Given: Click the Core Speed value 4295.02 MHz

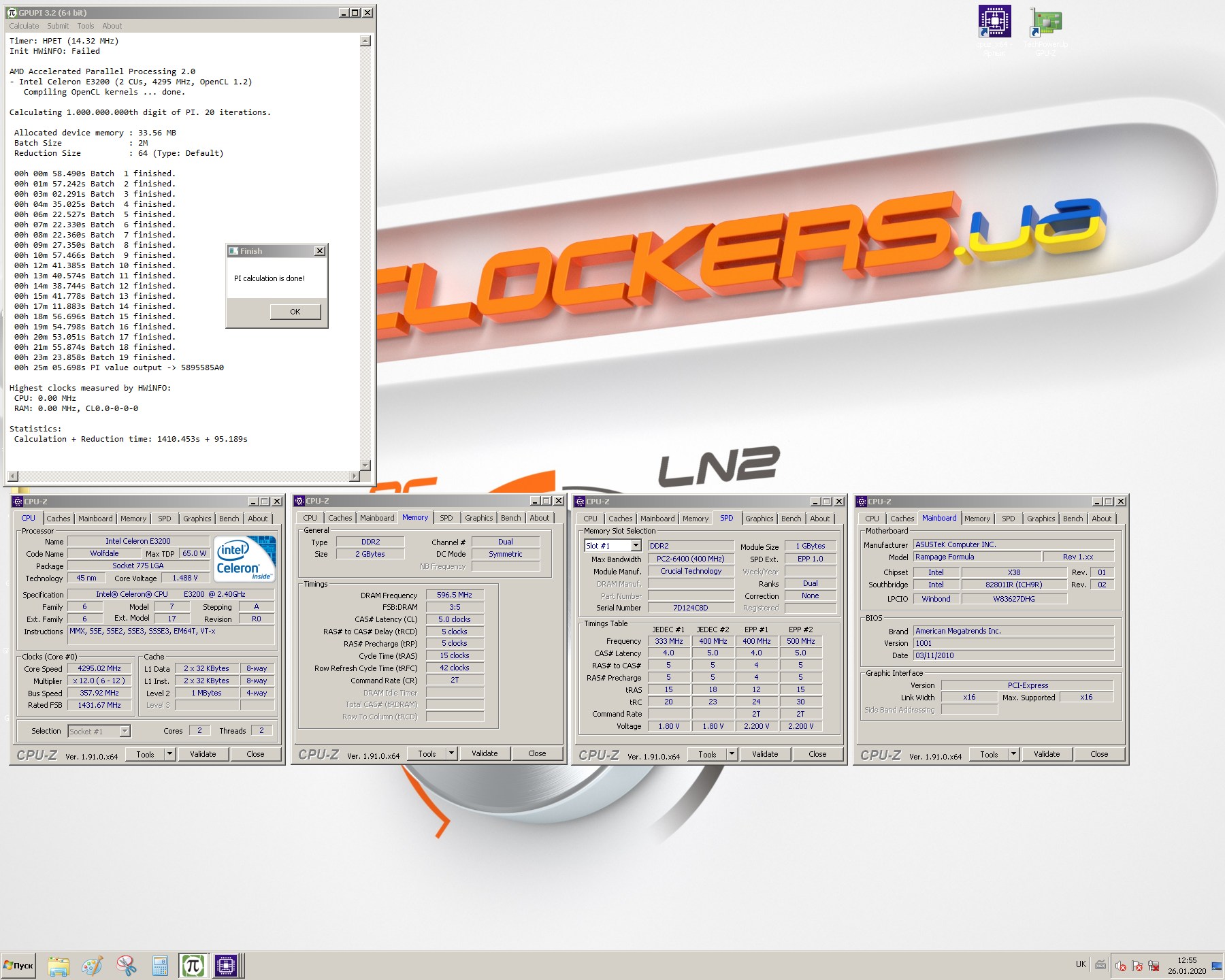Looking at the screenshot, I should (x=99, y=668).
